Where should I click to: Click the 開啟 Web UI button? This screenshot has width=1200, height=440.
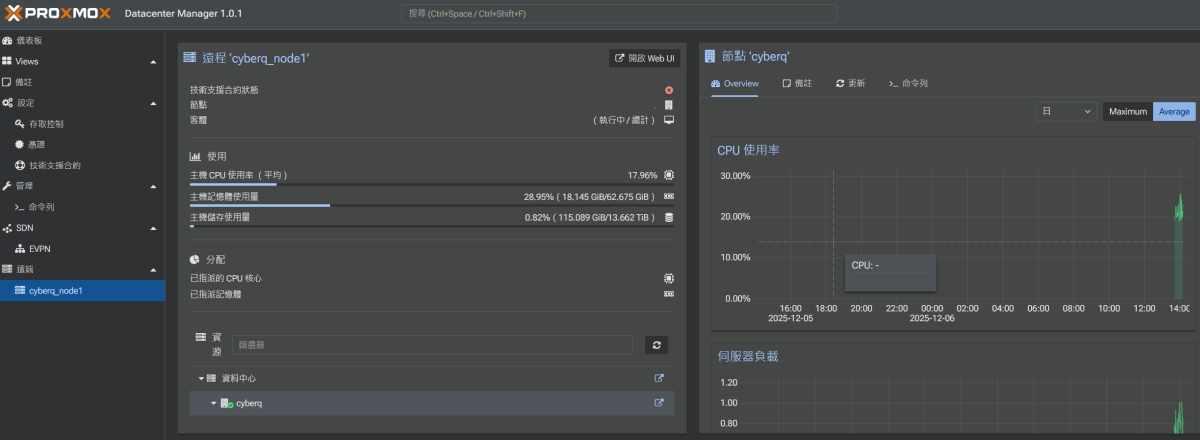click(644, 59)
